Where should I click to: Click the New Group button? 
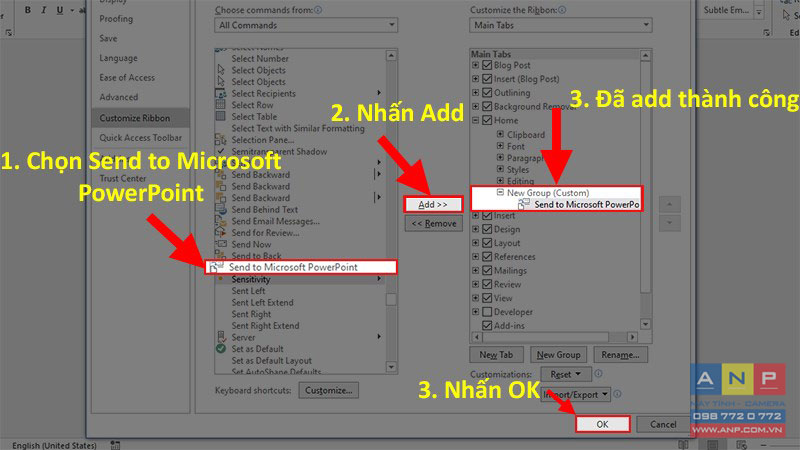tap(559, 355)
